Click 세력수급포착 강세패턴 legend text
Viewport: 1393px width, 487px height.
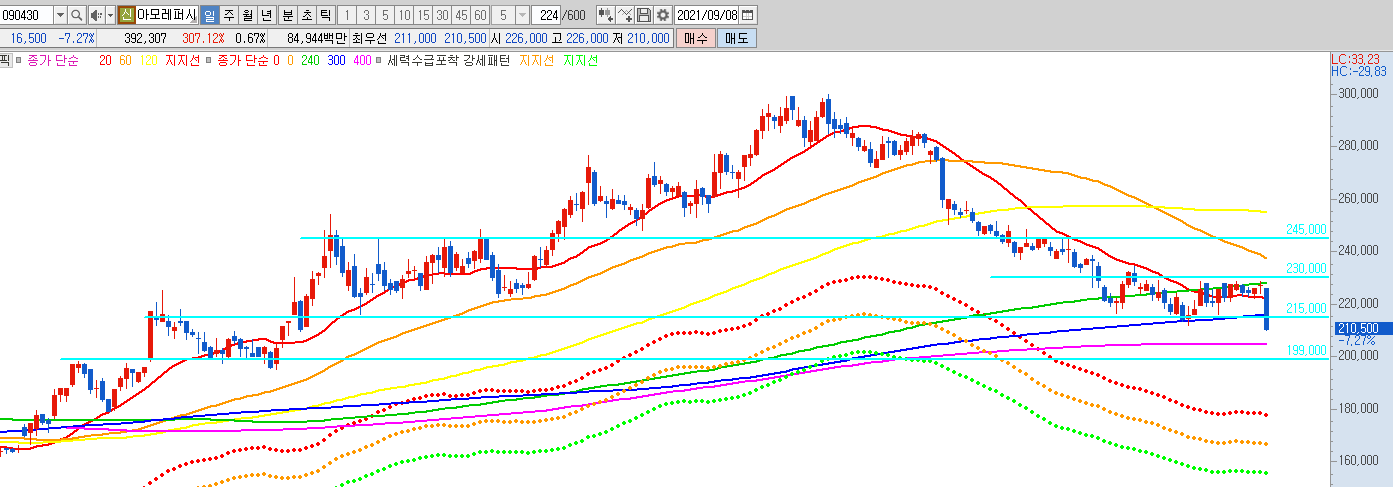(x=448, y=60)
